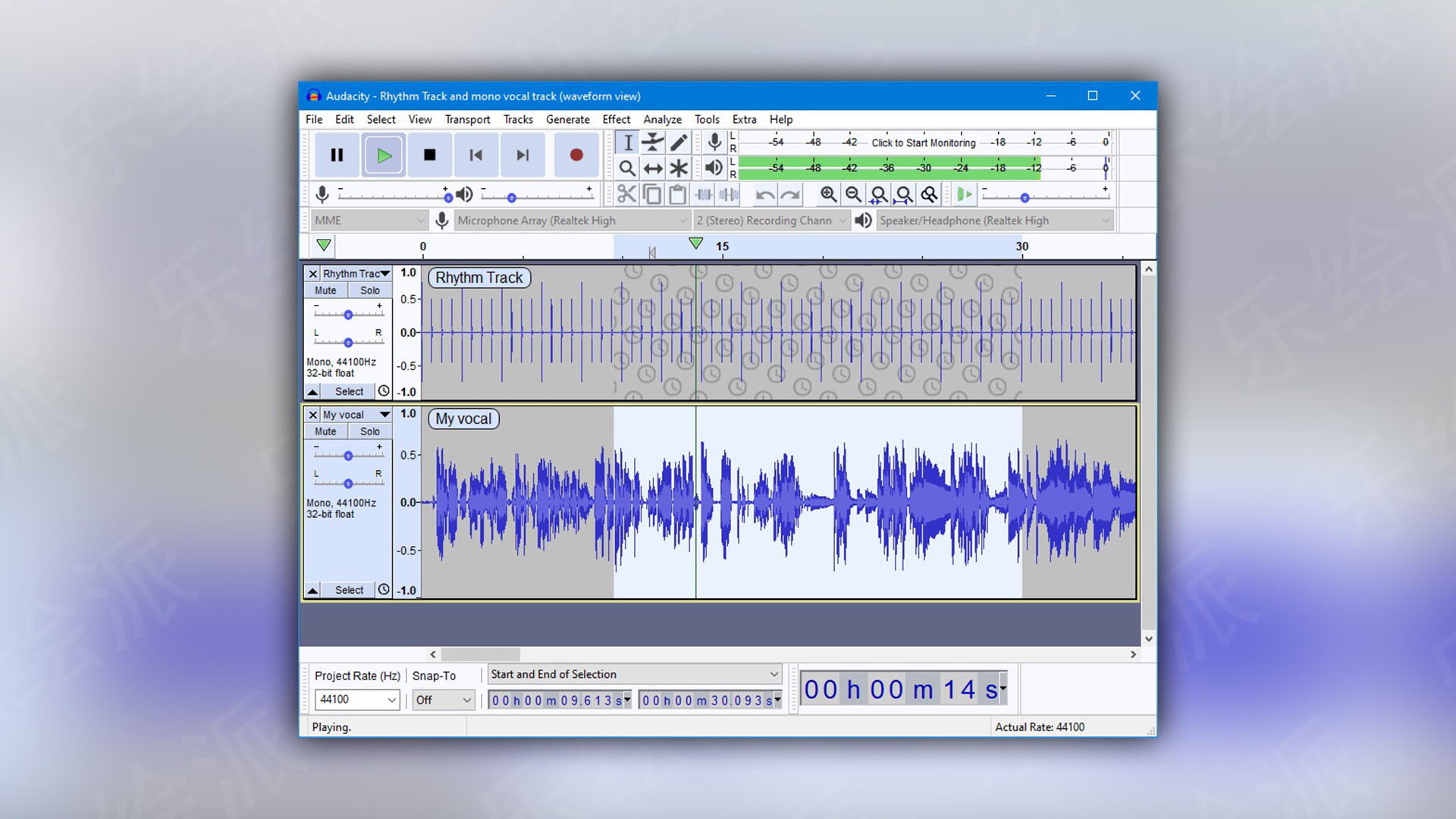Click the timeline options green triangle

pyautogui.click(x=324, y=246)
